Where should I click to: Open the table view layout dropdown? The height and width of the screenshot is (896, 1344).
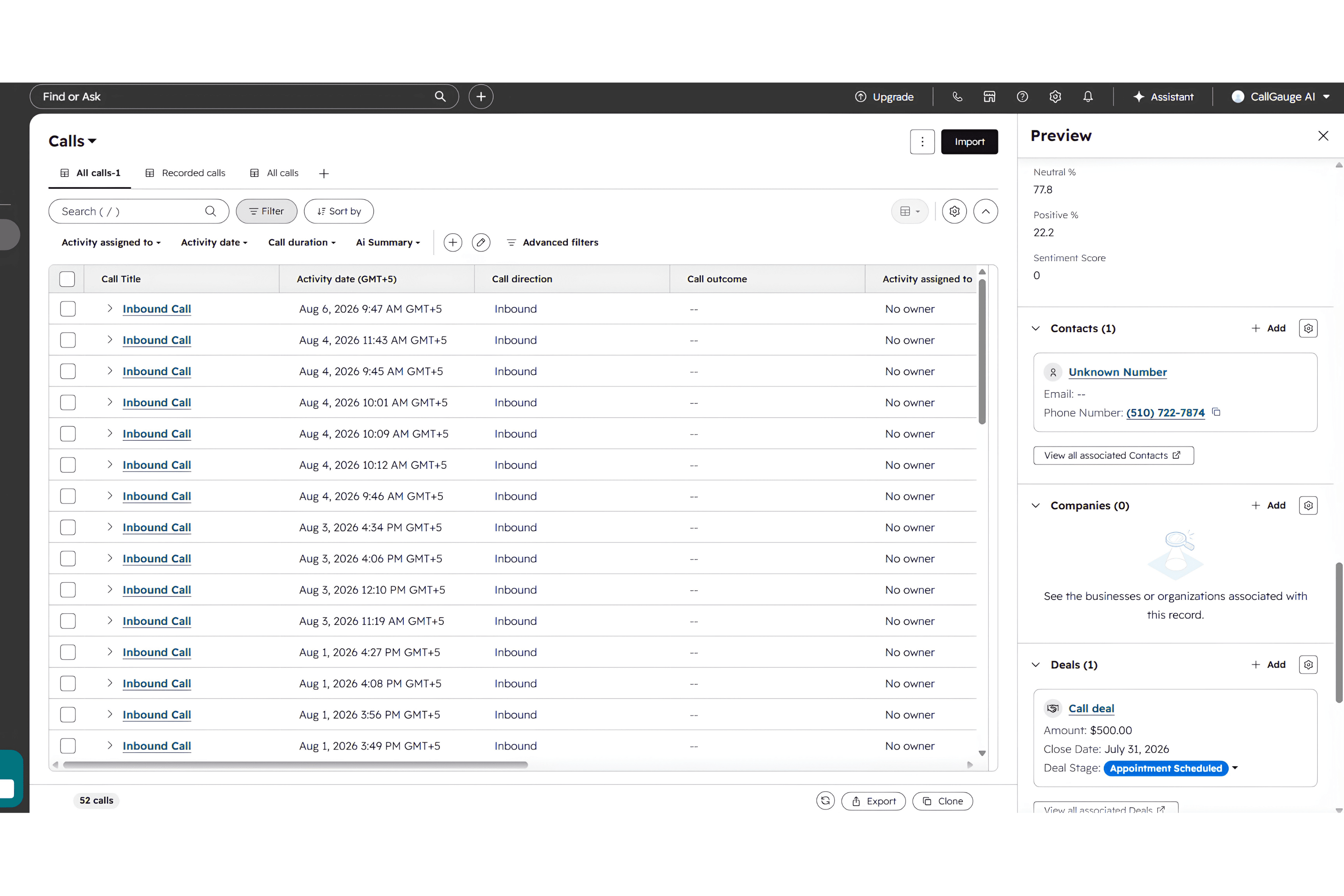[910, 211]
